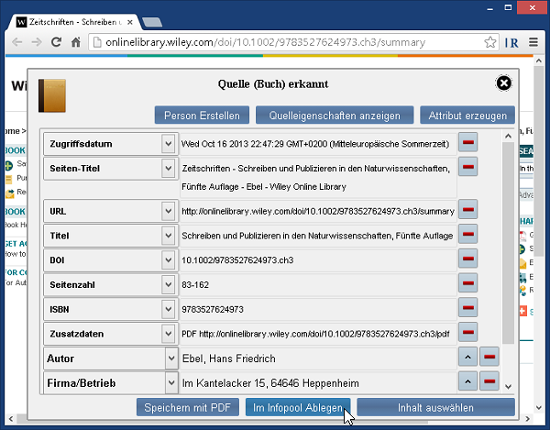The width and height of the screenshot is (550, 430).
Task: Click Speichern mit PDF button
Action: (188, 407)
